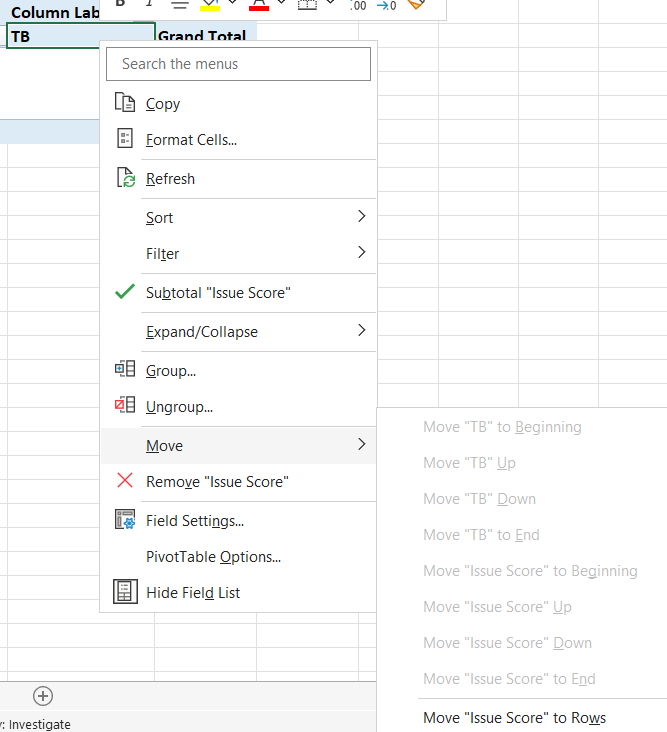Image resolution: width=667 pixels, height=732 pixels.
Task: Choose Hide Field List menu entry
Action: tap(239, 592)
